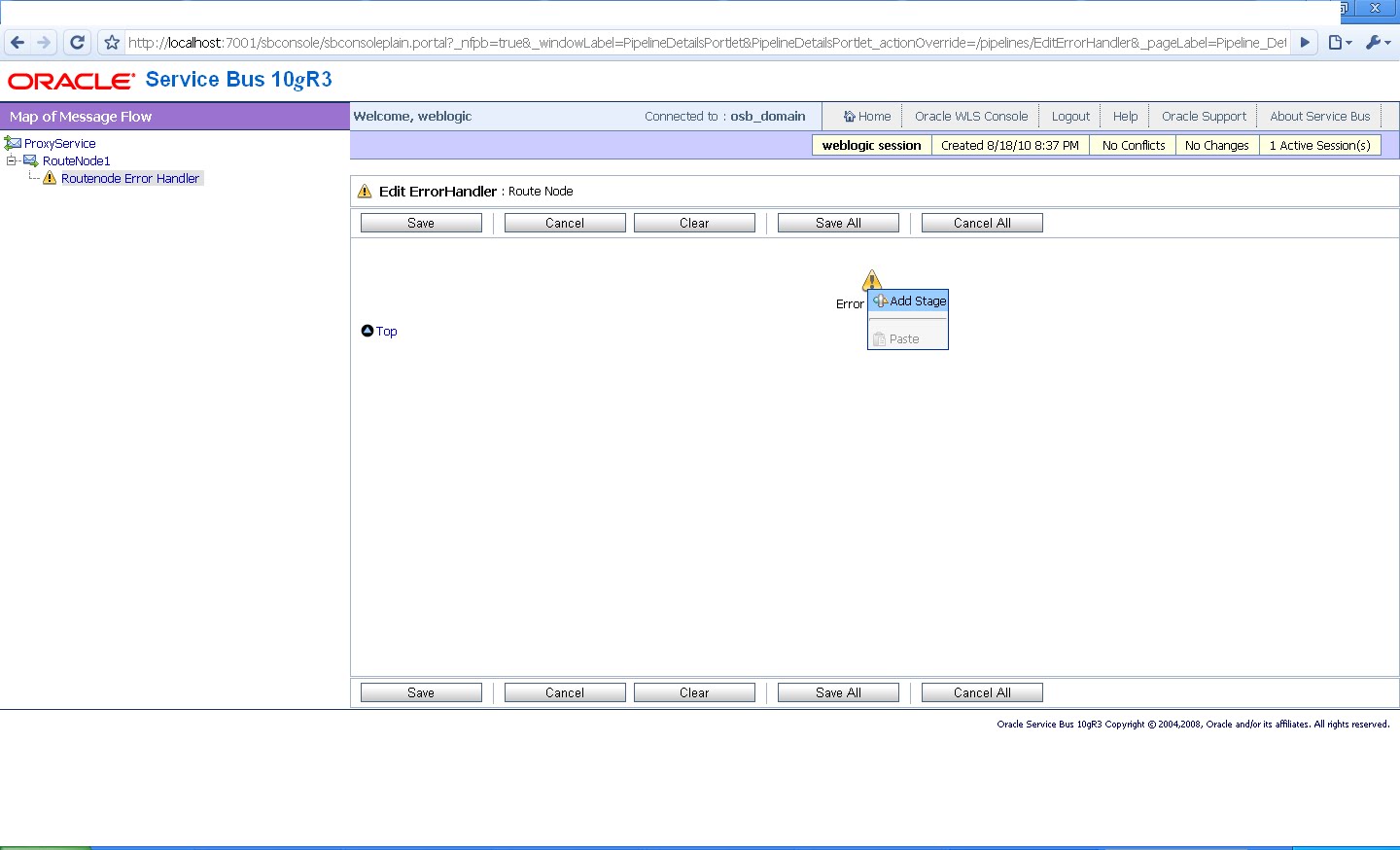Click the Oracle logo
The width and height of the screenshot is (1400, 850).
pyautogui.click(x=71, y=82)
